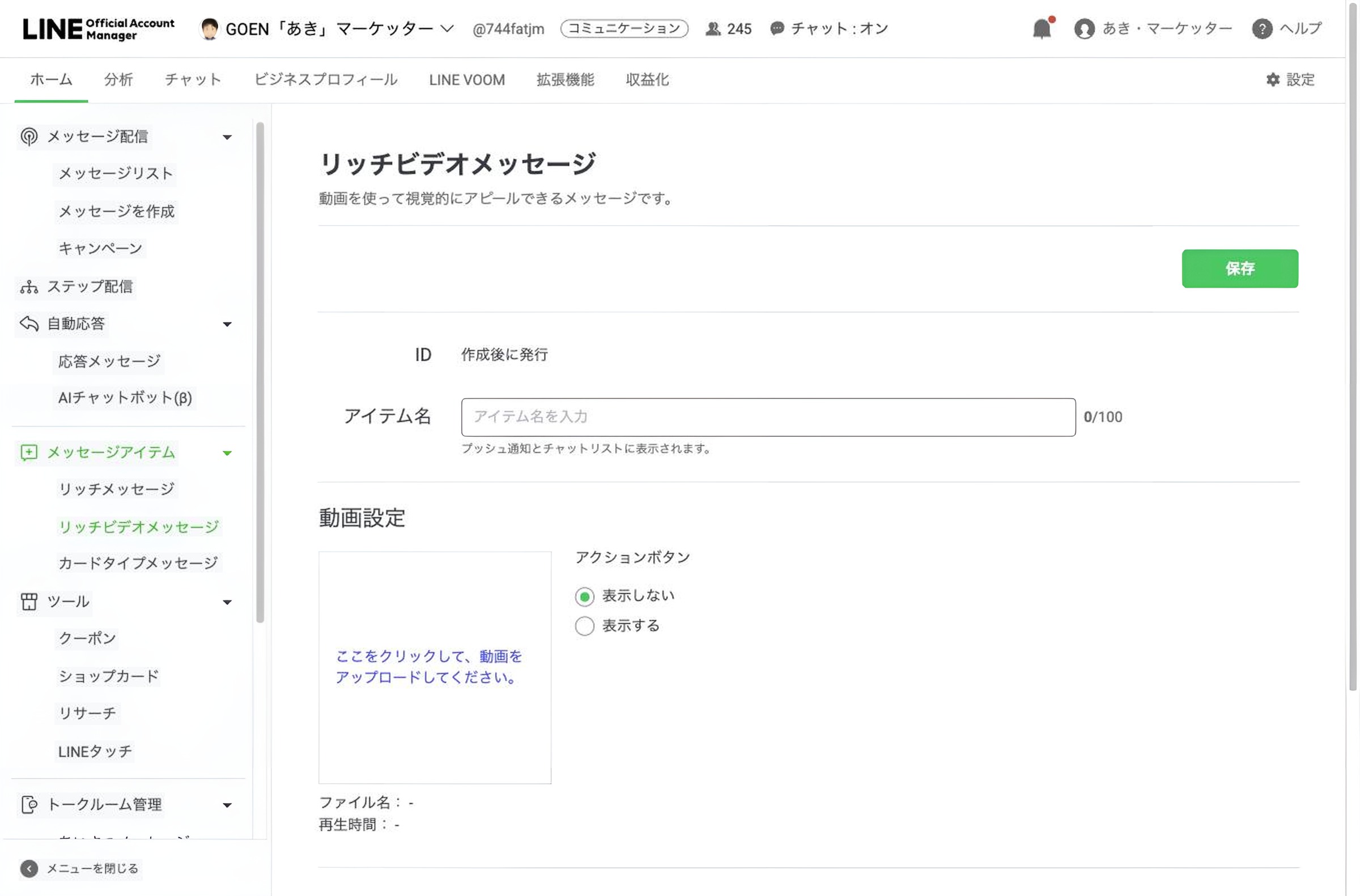Open リッチメッセージ in the sidebar
Viewport: 1360px width, 896px height.
tap(117, 489)
